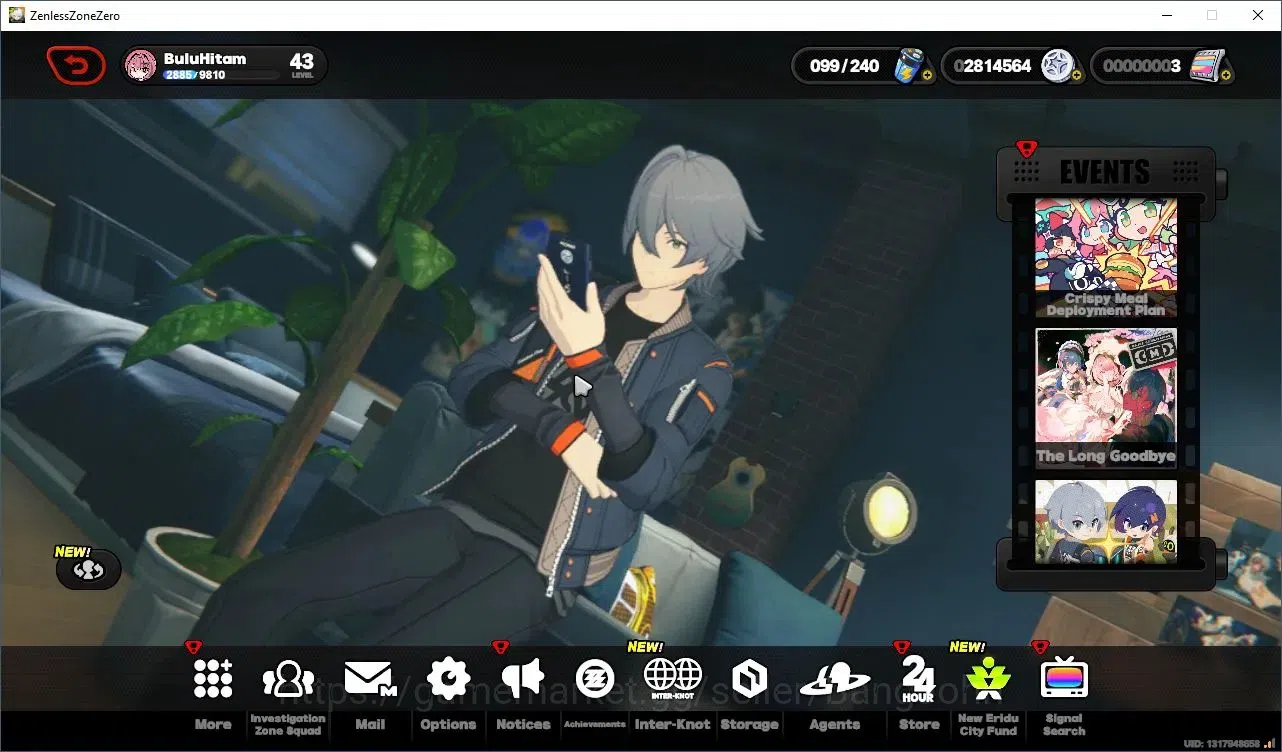Image resolution: width=1282 pixels, height=752 pixels.
Task: Click the level 43 indicator
Action: tap(302, 65)
